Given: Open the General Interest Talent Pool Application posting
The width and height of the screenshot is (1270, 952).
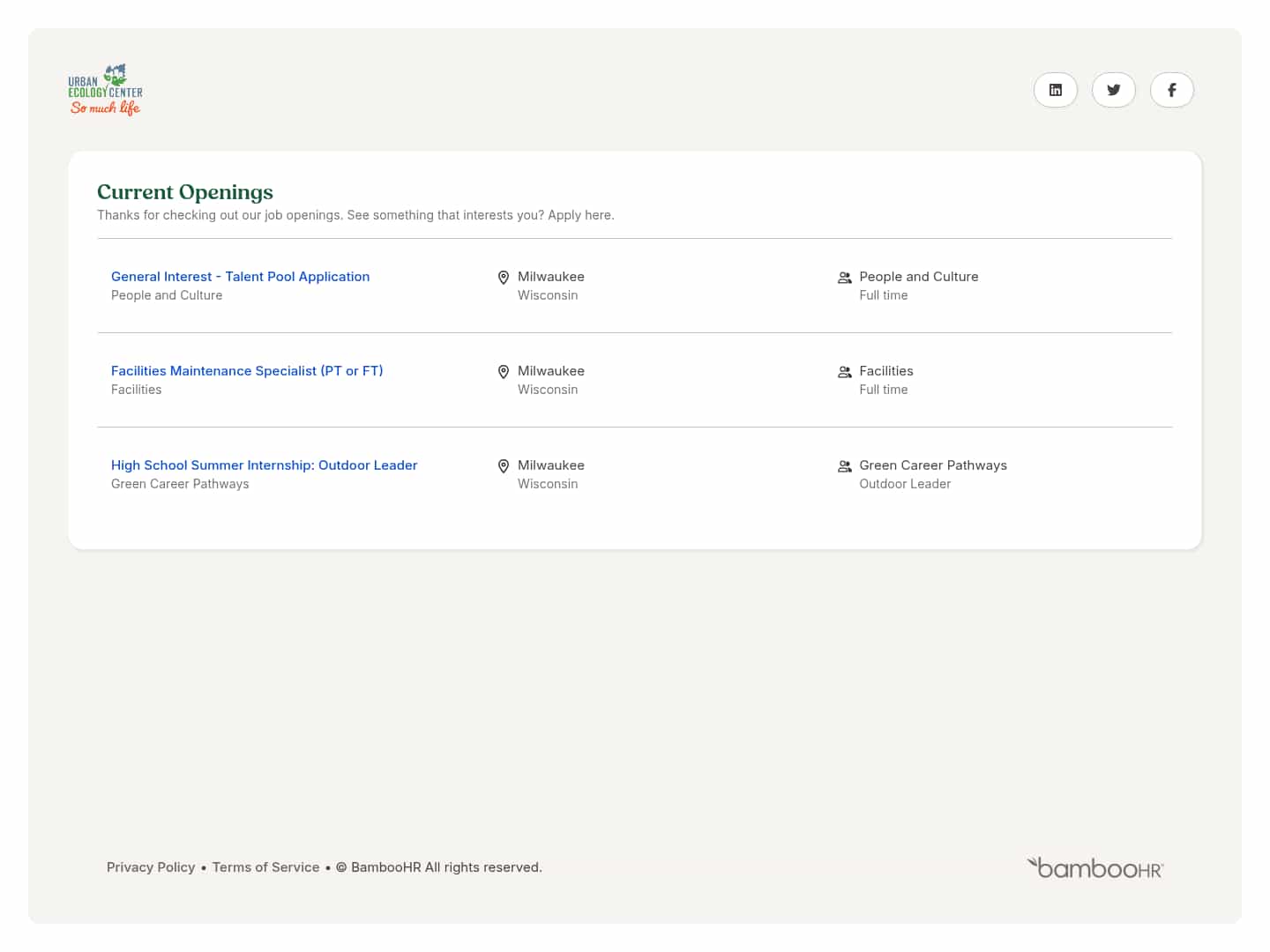Looking at the screenshot, I should [x=240, y=276].
